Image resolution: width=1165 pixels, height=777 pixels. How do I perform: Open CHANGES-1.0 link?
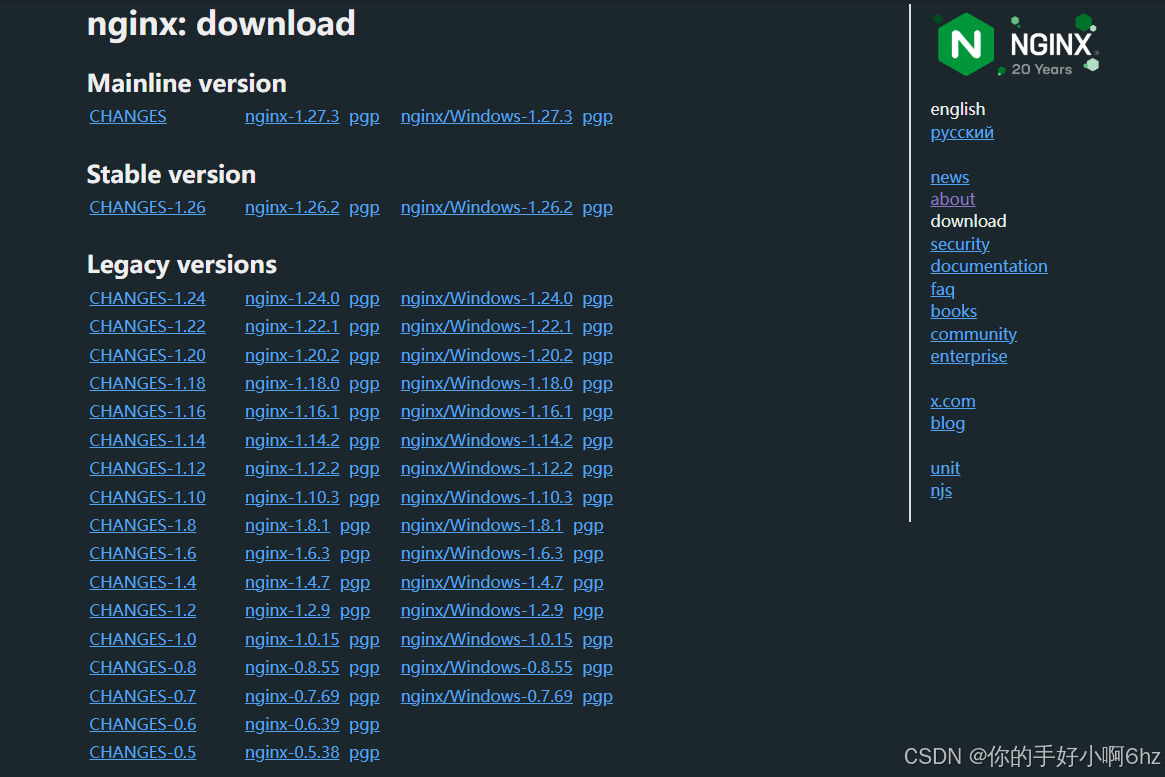coord(143,640)
